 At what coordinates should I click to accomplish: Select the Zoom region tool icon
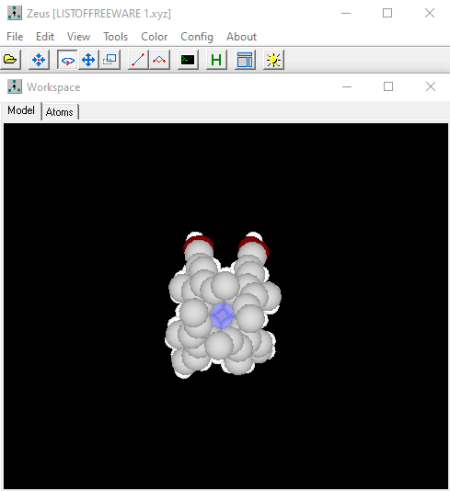point(110,60)
